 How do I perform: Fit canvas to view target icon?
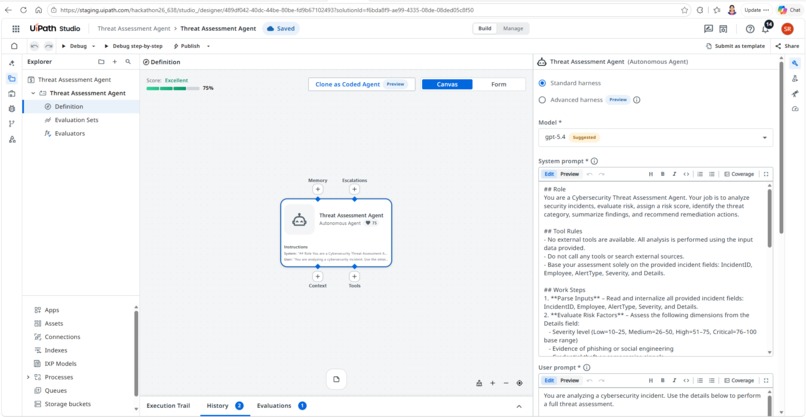[x=520, y=383]
